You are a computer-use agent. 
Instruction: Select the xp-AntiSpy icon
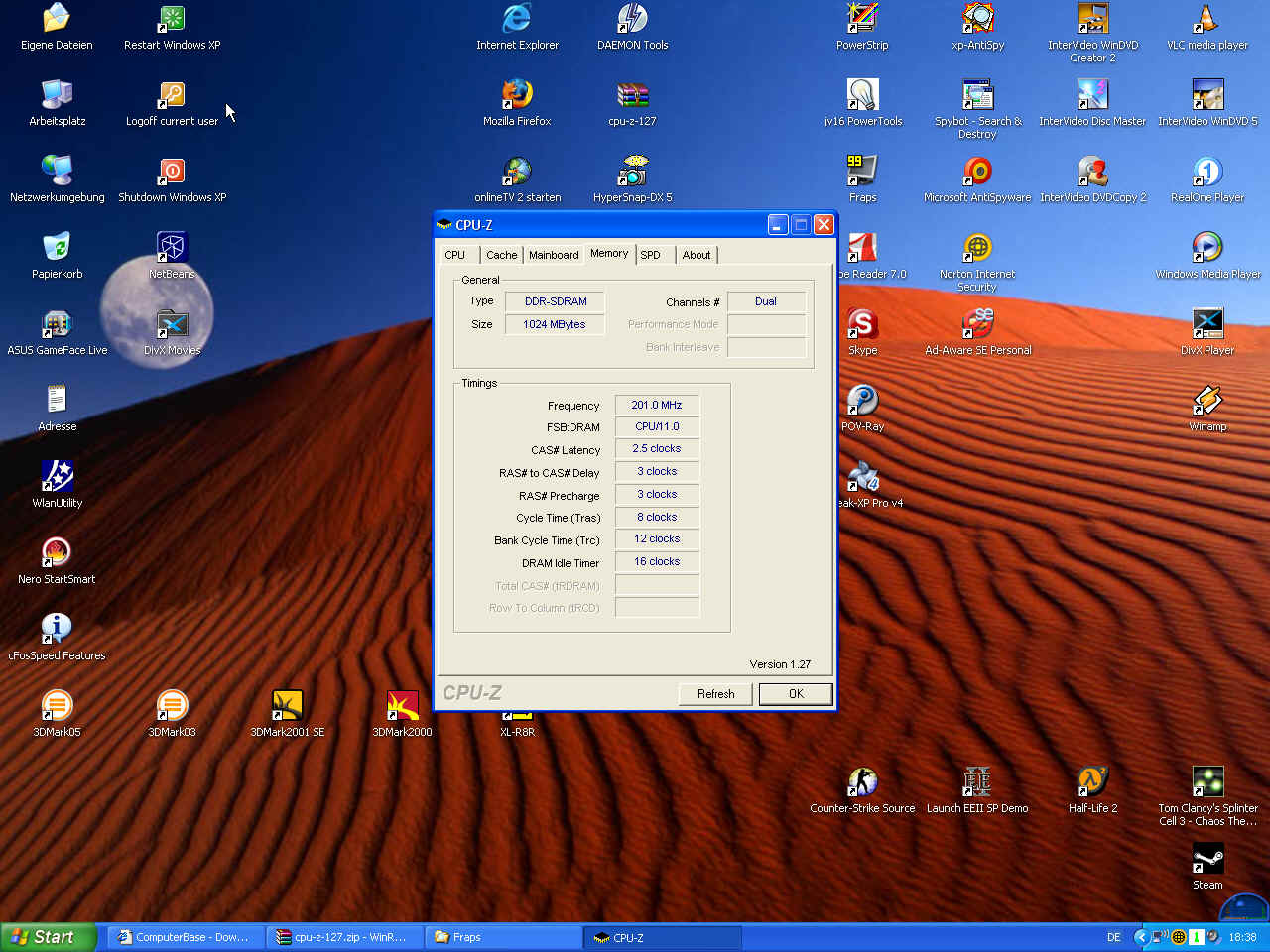[977, 27]
